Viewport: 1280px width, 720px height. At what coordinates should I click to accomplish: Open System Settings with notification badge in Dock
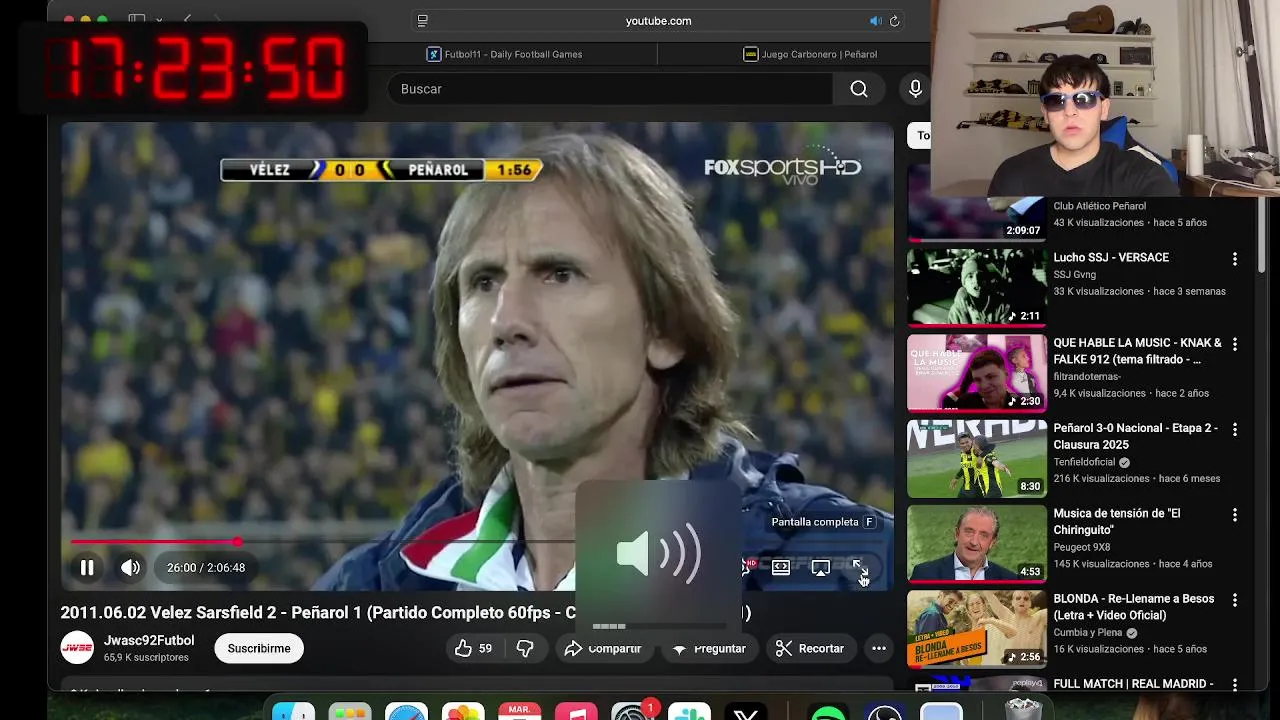632,712
